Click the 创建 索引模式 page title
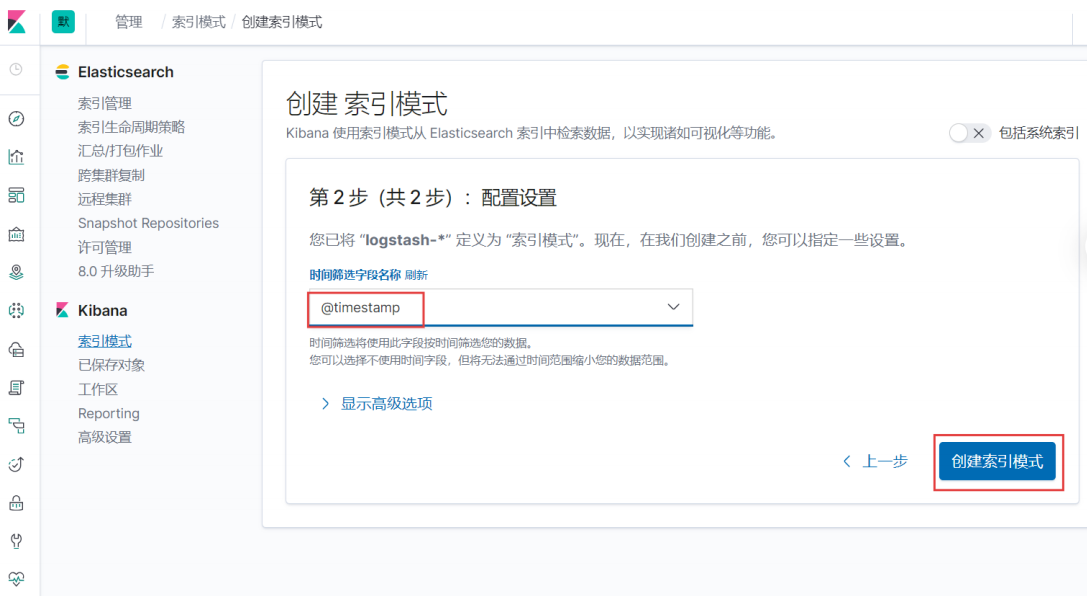 tap(366, 104)
